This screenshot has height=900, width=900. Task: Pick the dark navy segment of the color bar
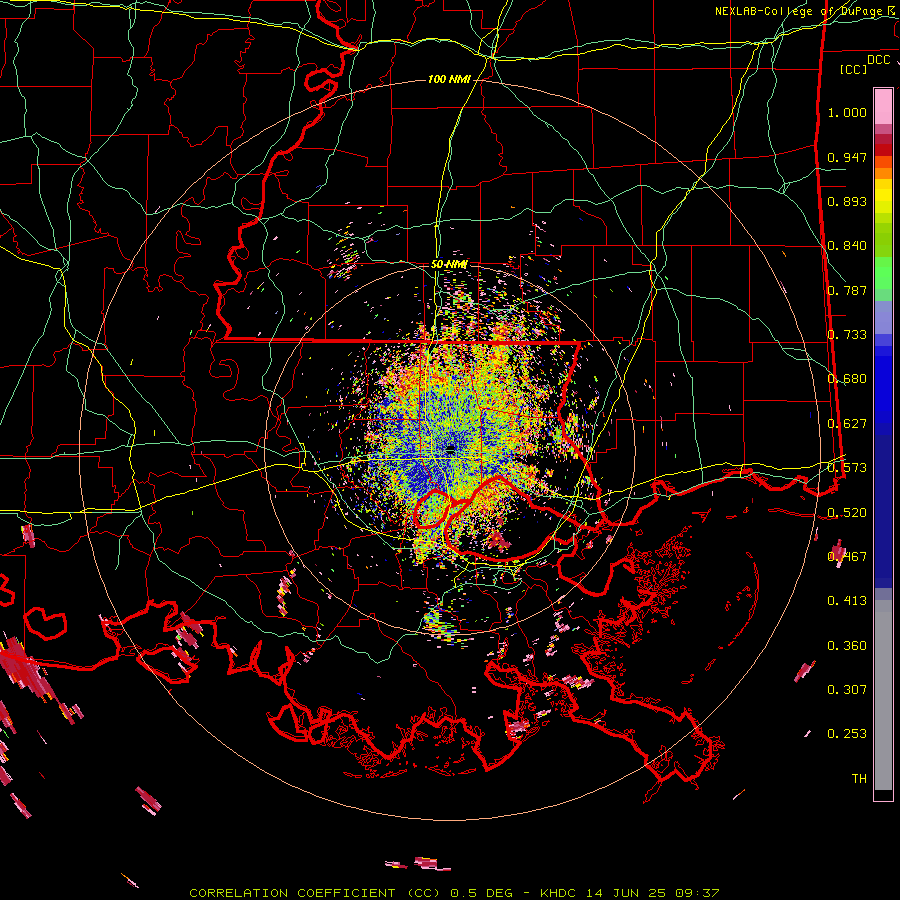(883, 505)
